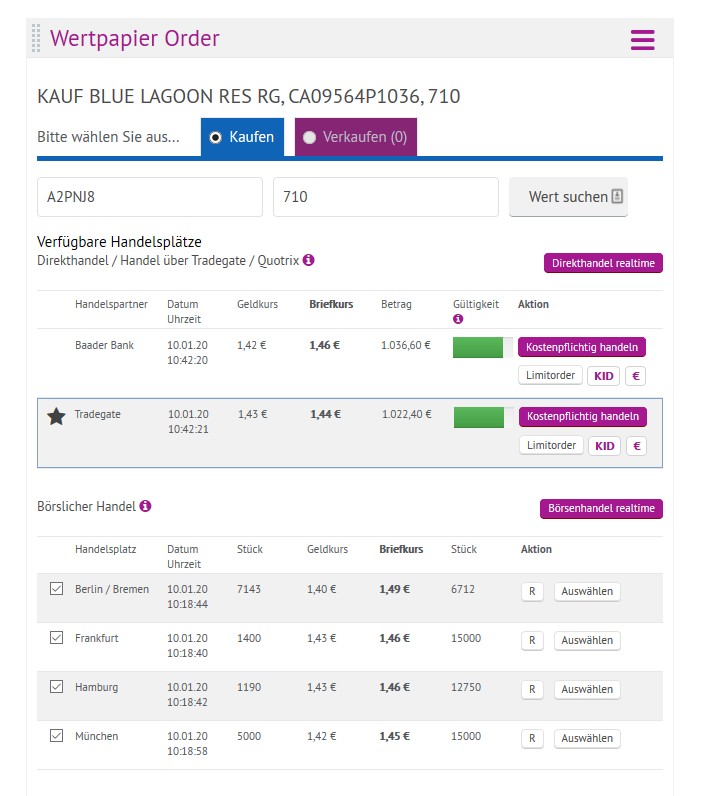
Task: Click Wert suchen button
Action: tap(568, 197)
